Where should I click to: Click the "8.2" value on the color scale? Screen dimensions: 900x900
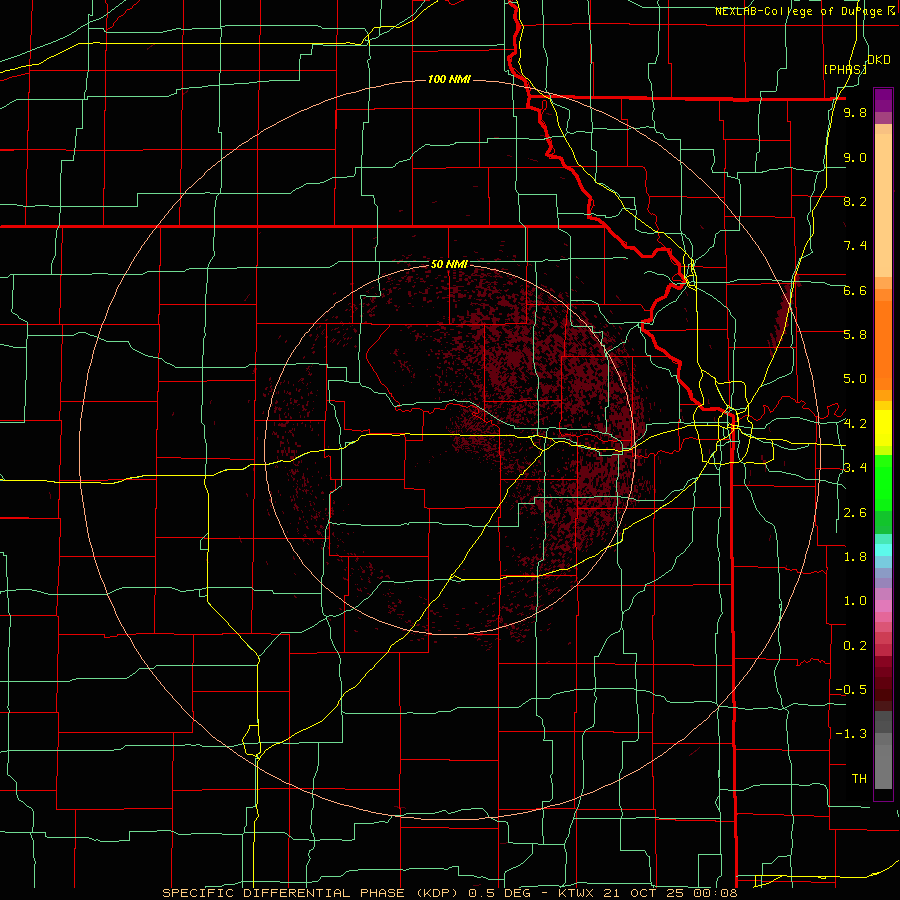pos(855,201)
